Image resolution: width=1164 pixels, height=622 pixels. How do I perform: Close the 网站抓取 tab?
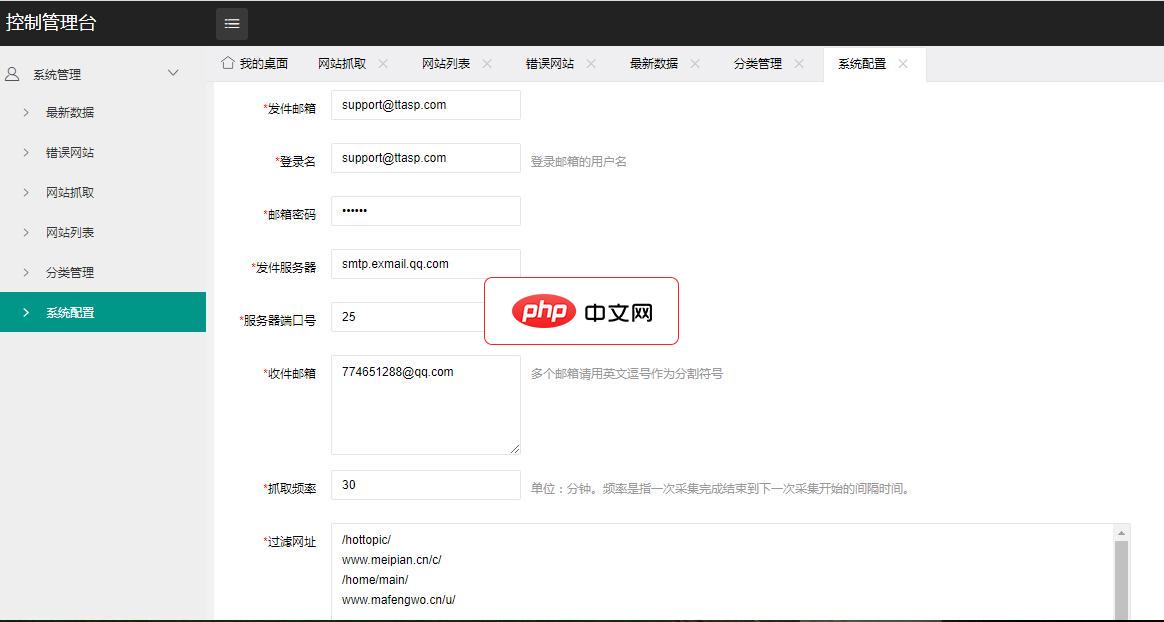[x=383, y=64]
